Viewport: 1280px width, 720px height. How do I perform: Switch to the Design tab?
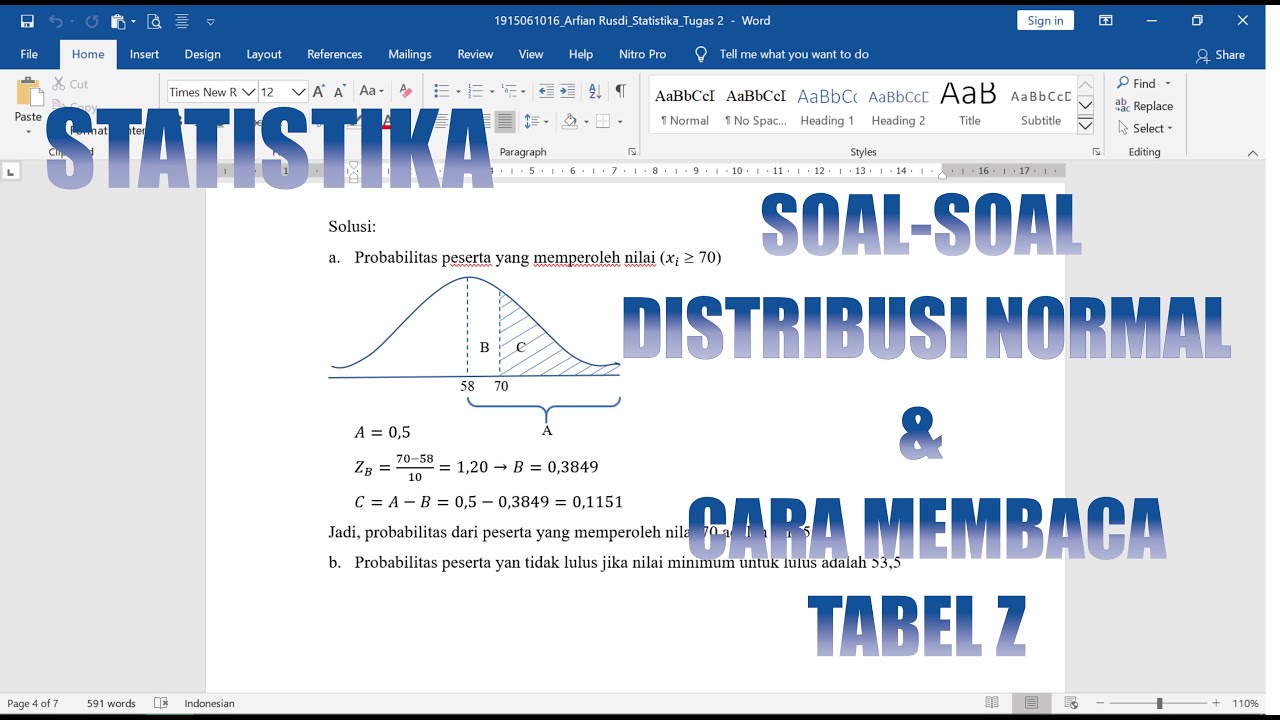202,54
